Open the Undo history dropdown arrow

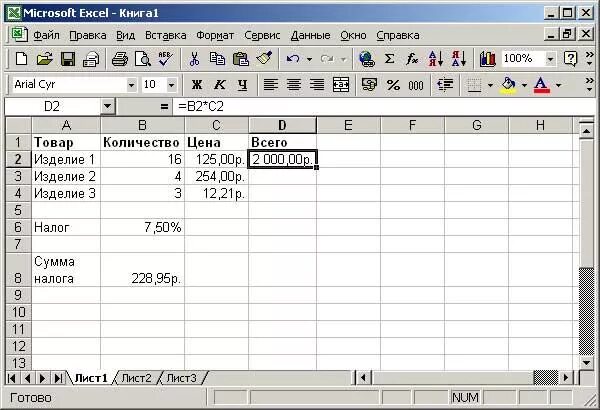click(x=309, y=59)
